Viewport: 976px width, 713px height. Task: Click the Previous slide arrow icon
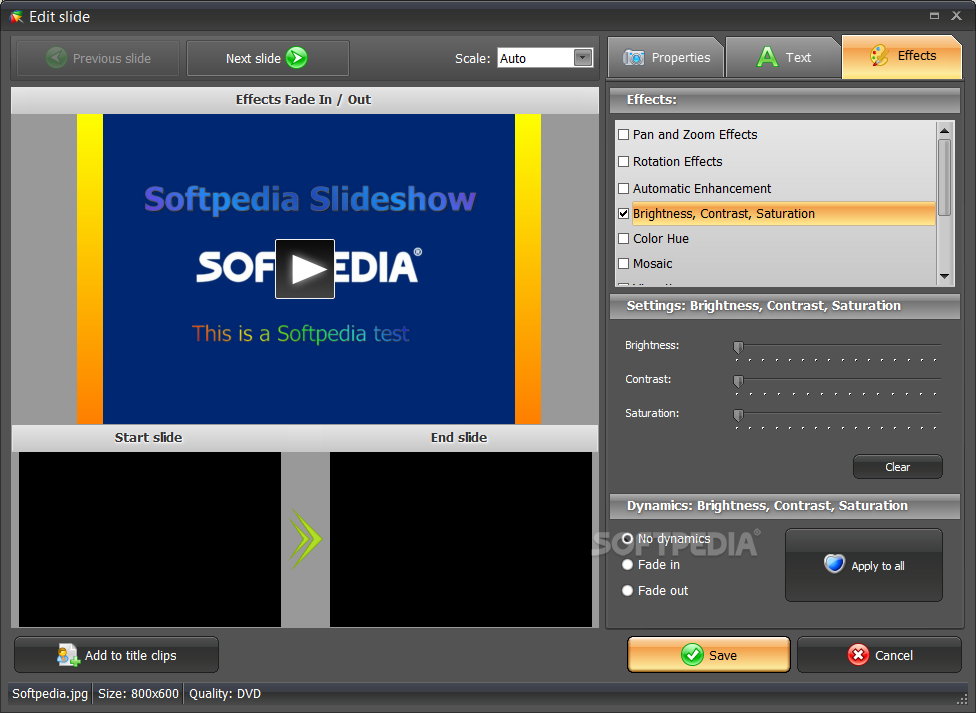pos(56,58)
